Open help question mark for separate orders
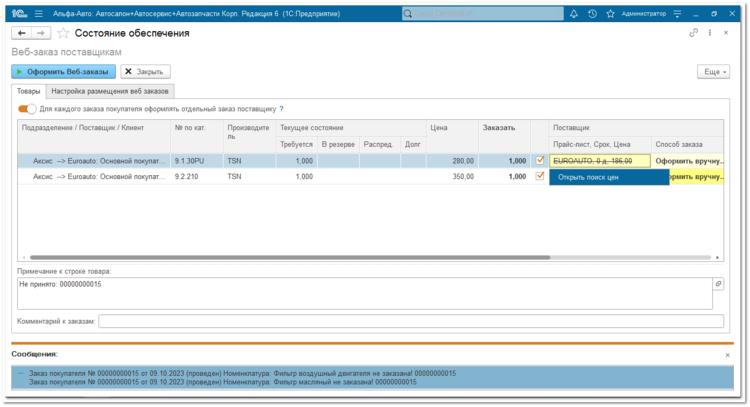Screen dimensions: 750x407 click(281, 109)
